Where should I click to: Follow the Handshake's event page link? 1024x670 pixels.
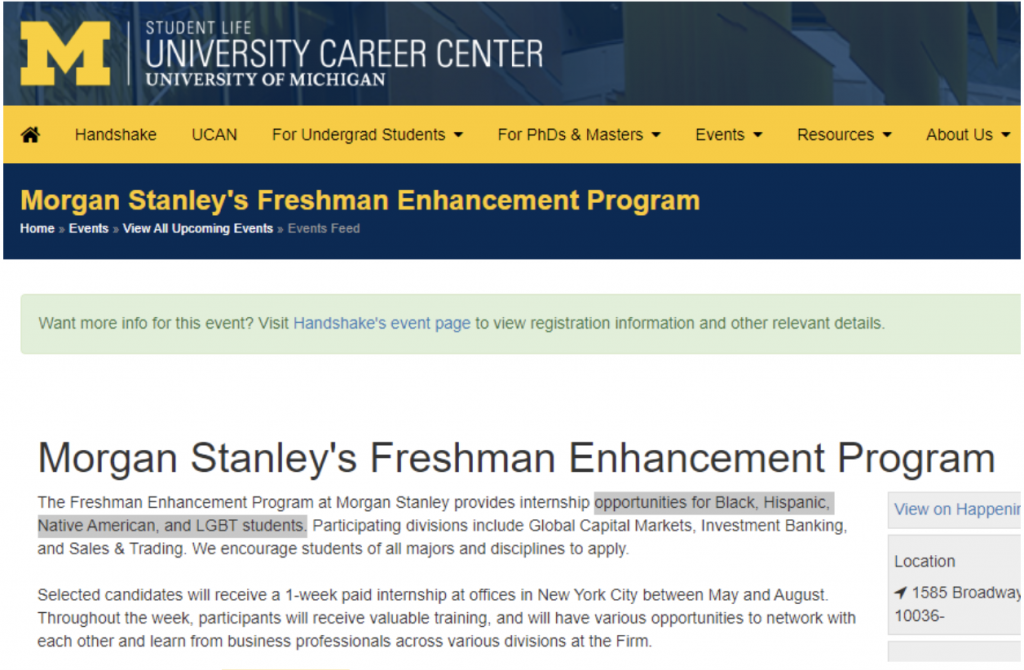click(x=382, y=323)
